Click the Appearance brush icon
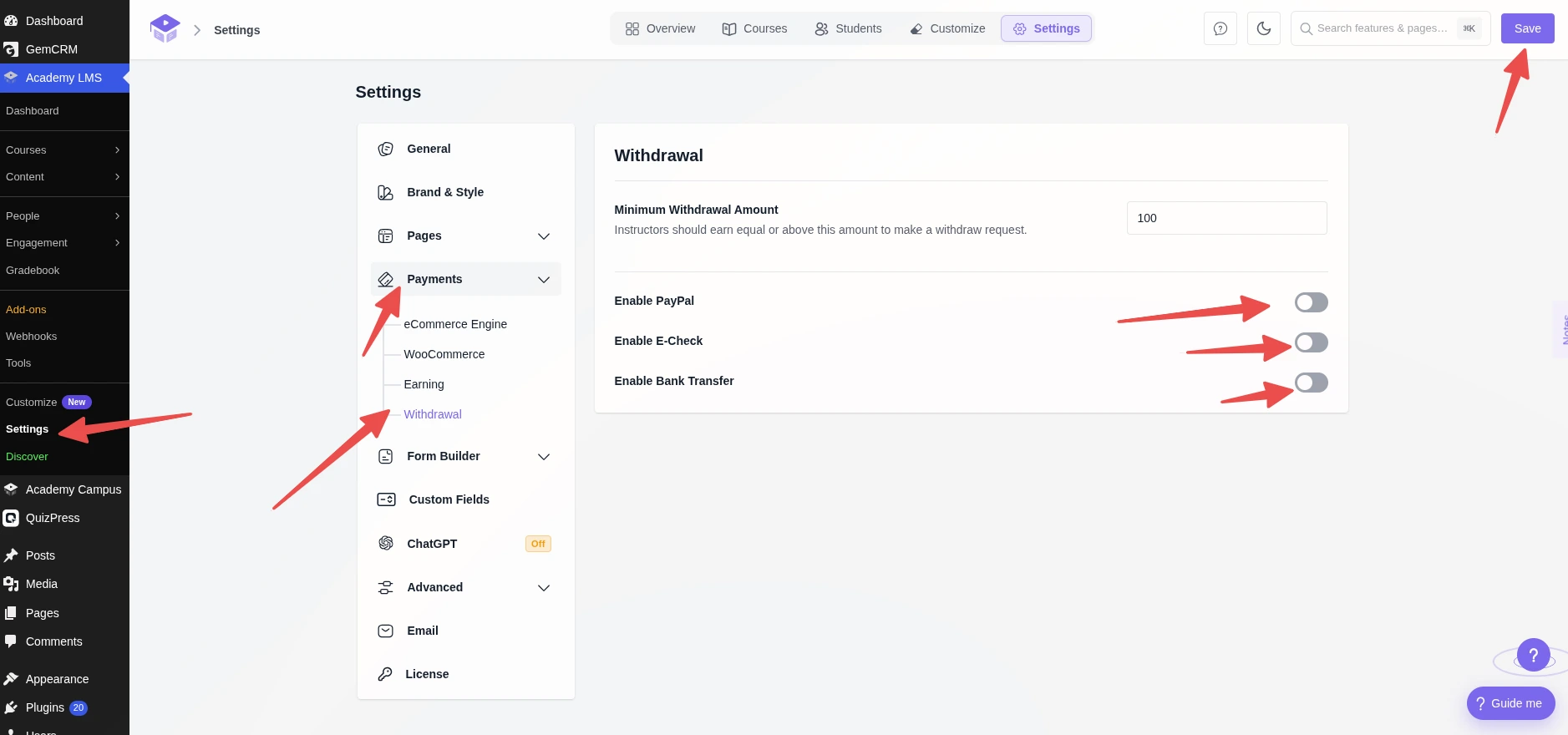 [x=11, y=679]
